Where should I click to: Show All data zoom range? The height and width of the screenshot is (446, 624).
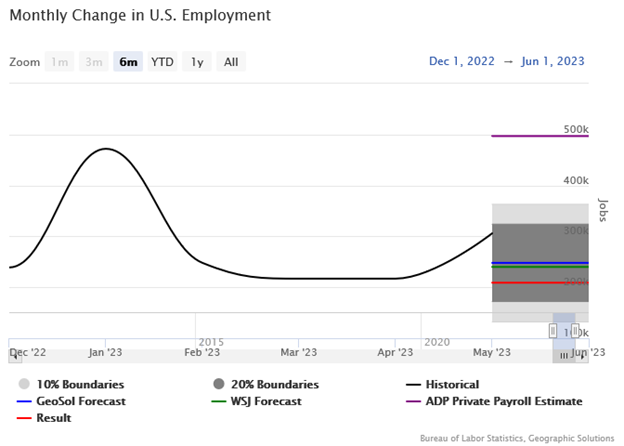[231, 62]
